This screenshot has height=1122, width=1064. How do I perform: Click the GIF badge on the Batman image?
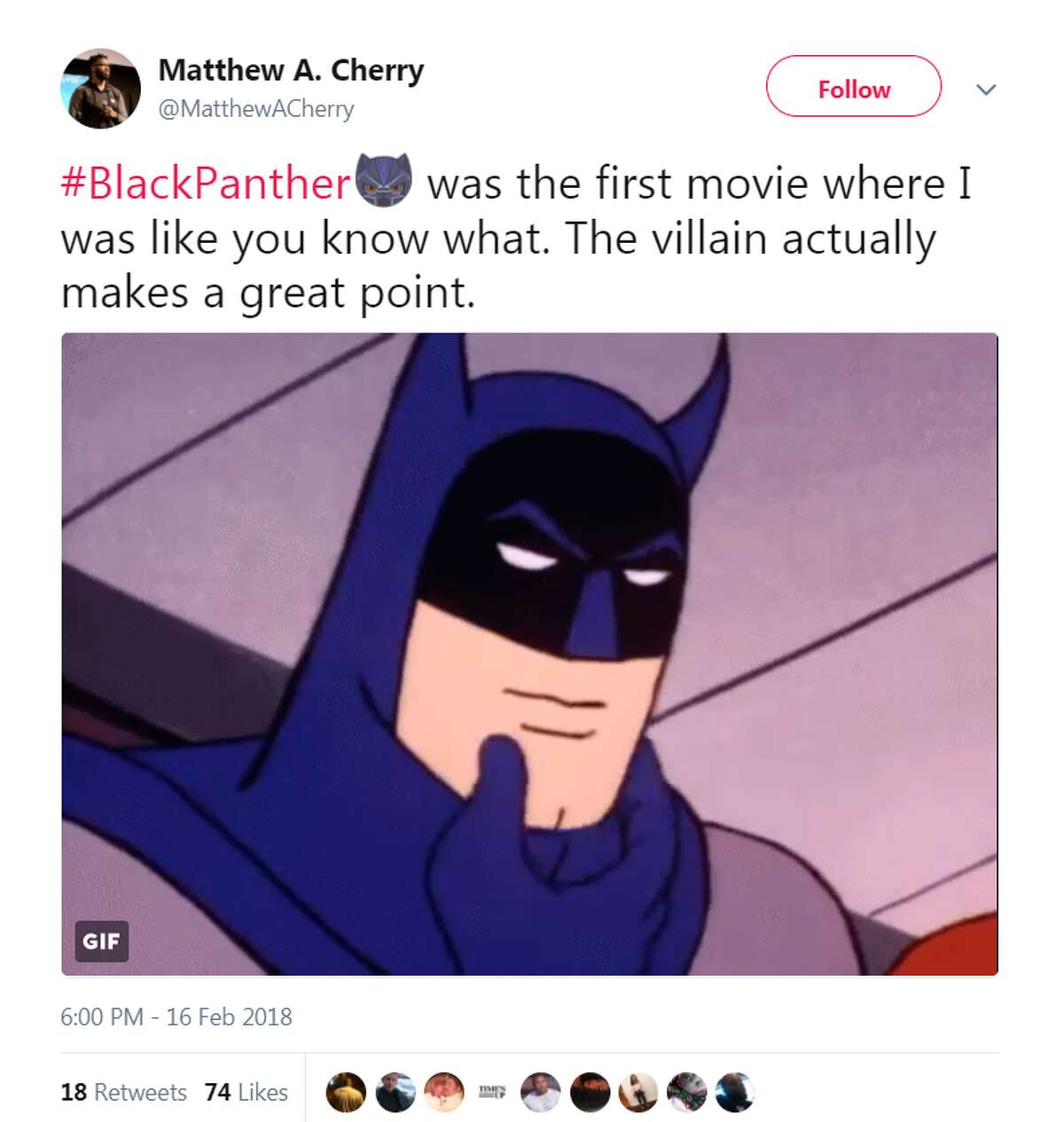(103, 943)
